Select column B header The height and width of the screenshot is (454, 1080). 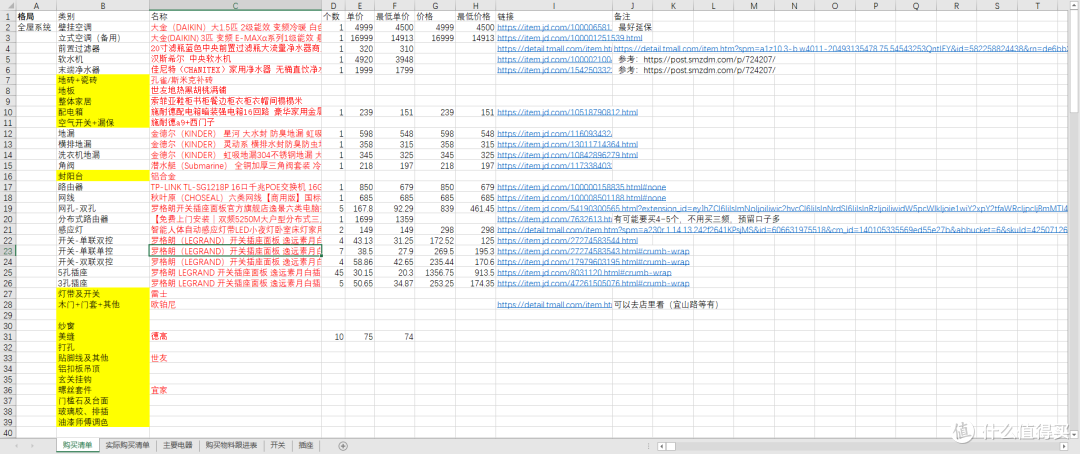(103, 6)
